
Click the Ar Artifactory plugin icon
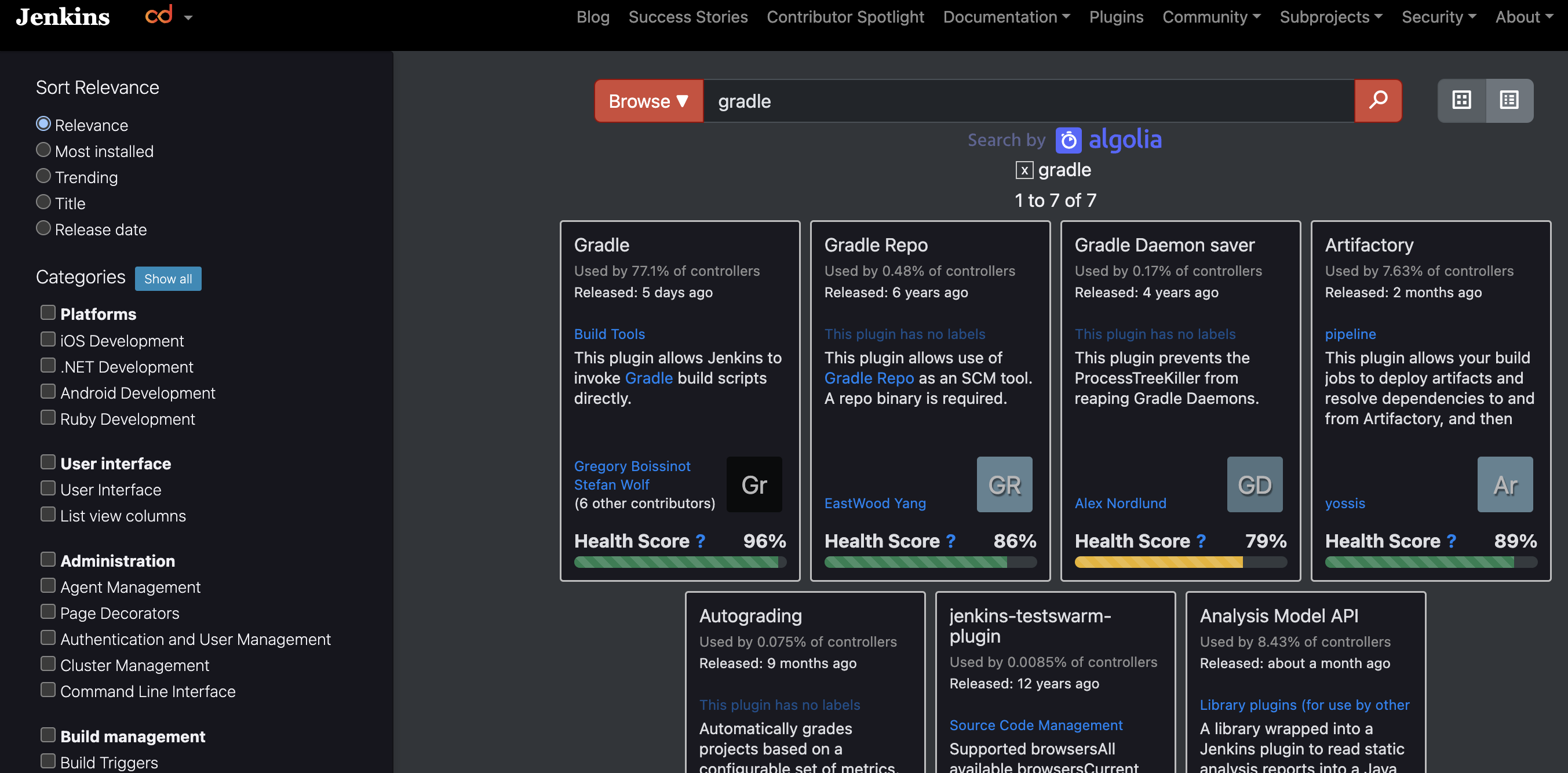(x=1504, y=484)
